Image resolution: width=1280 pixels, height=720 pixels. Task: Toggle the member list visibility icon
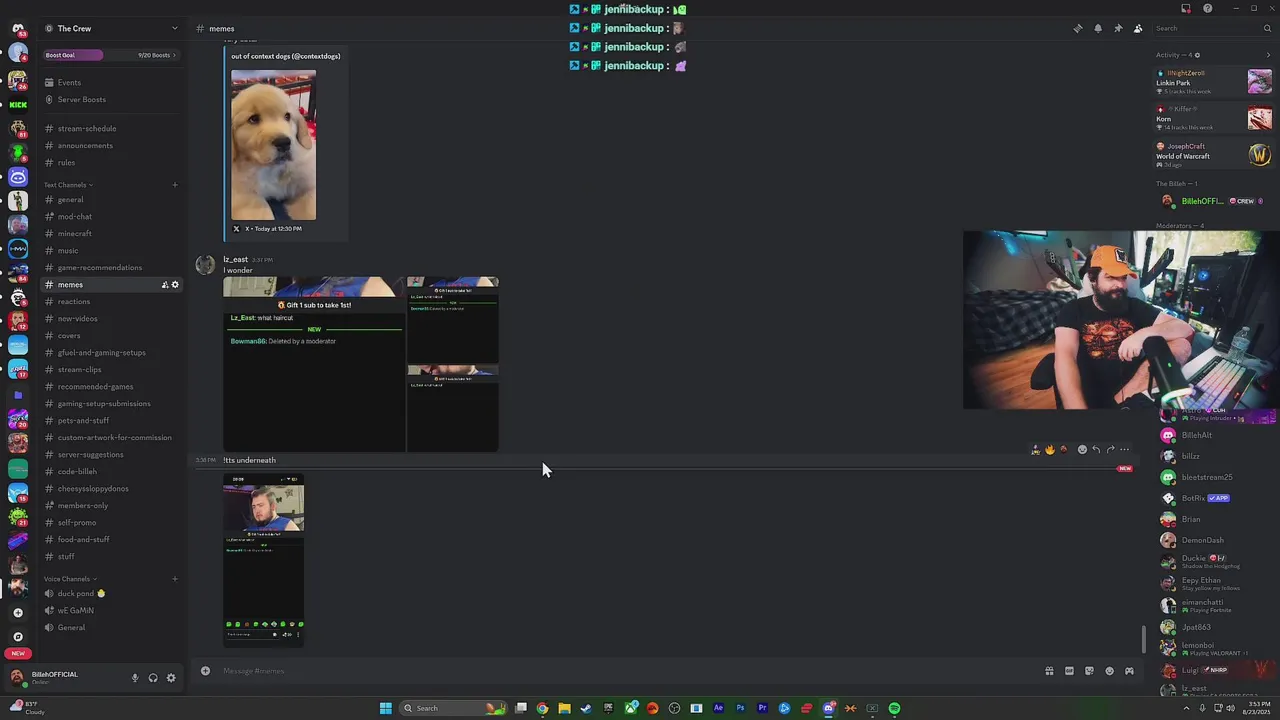tap(1138, 28)
